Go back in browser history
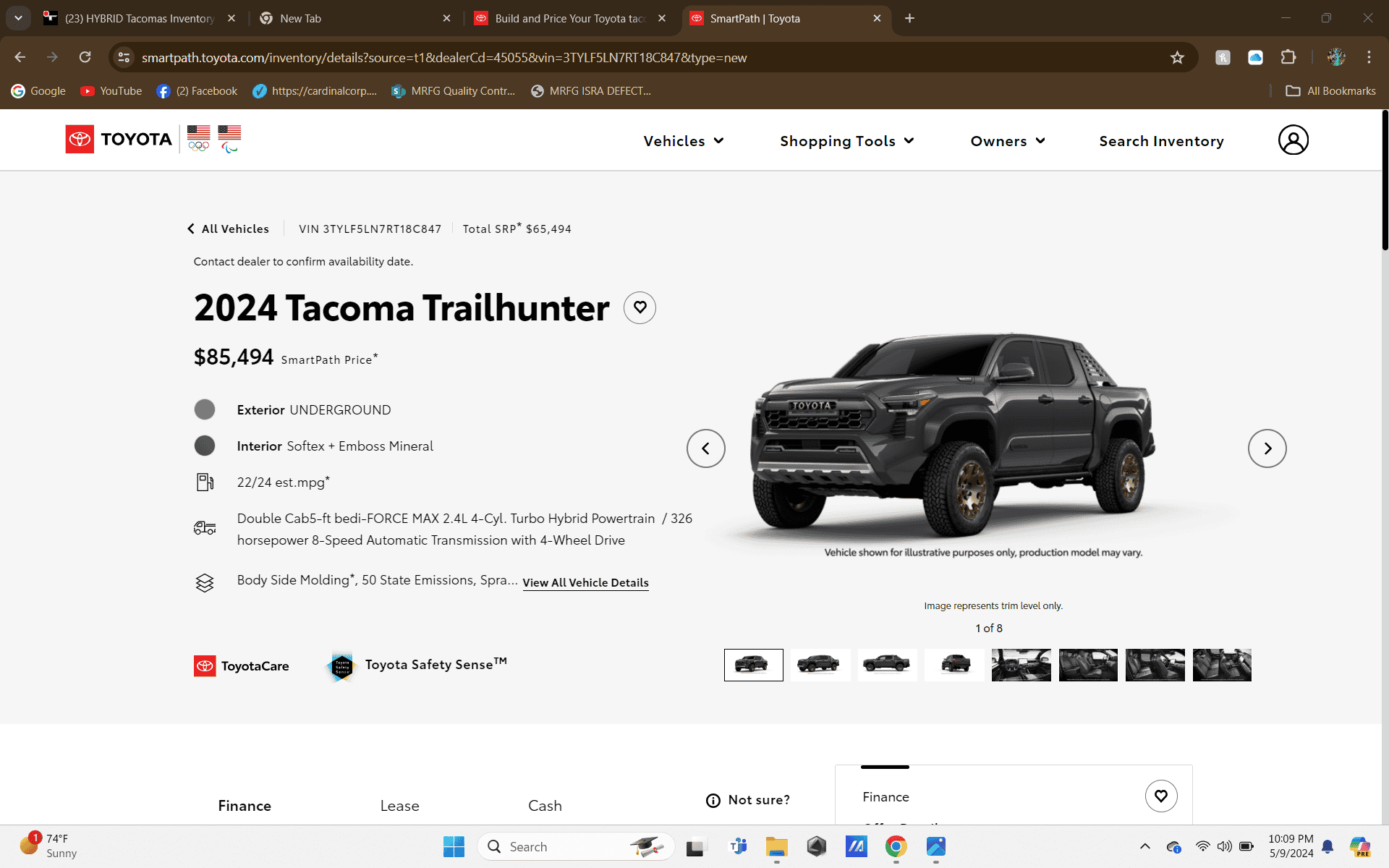 (20, 57)
